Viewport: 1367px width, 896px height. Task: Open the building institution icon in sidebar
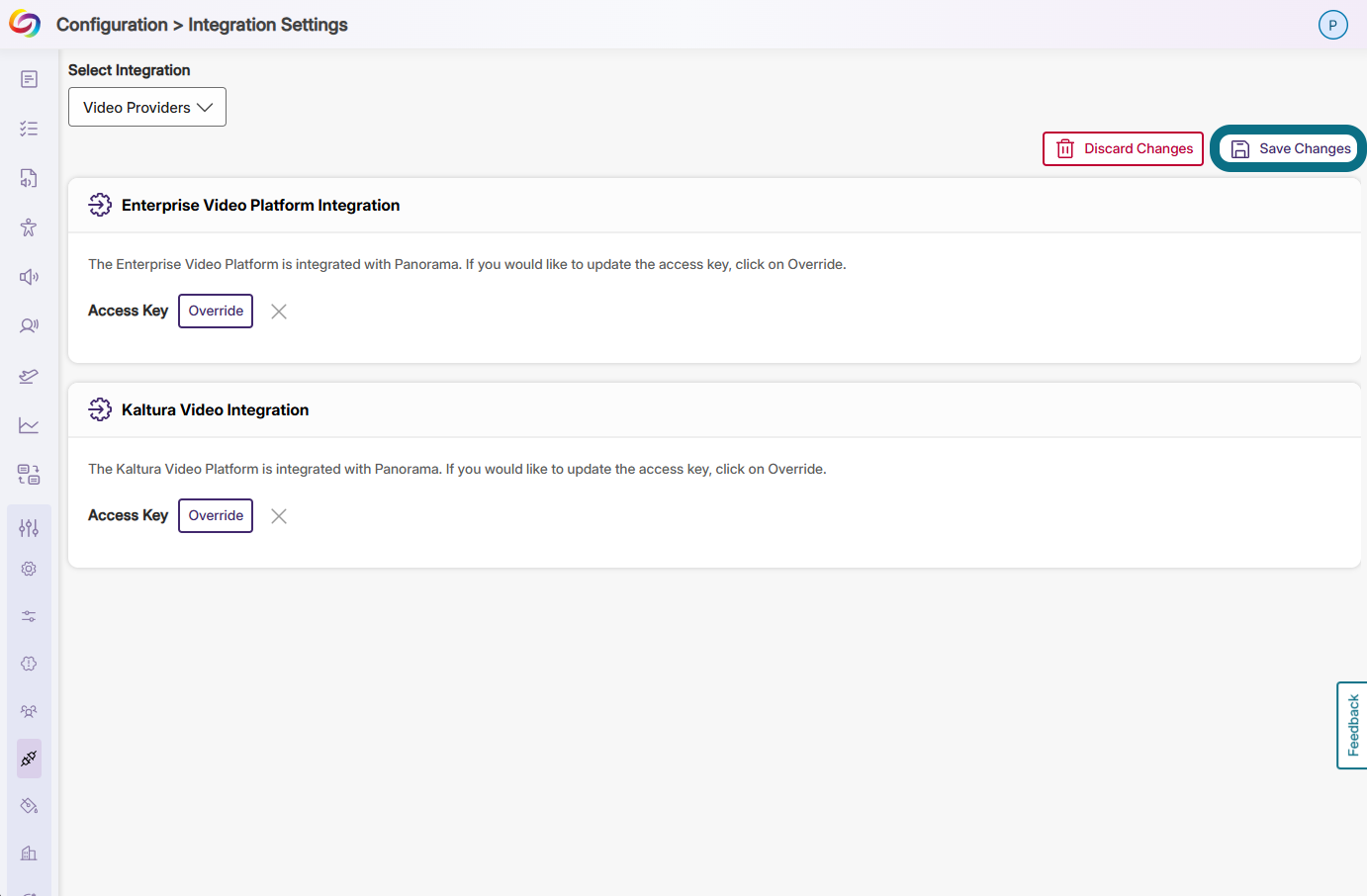(29, 853)
